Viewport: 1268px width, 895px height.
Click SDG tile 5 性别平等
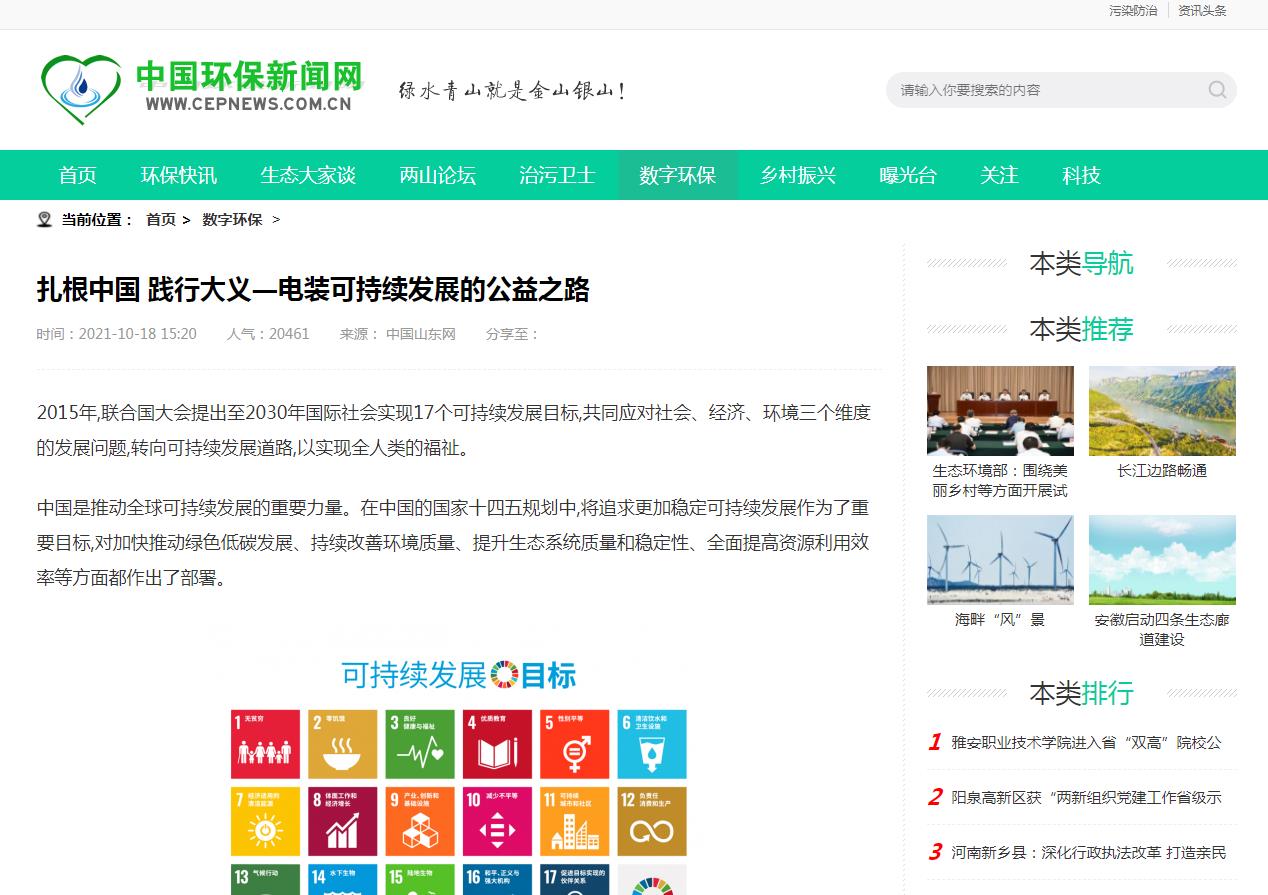(x=575, y=744)
